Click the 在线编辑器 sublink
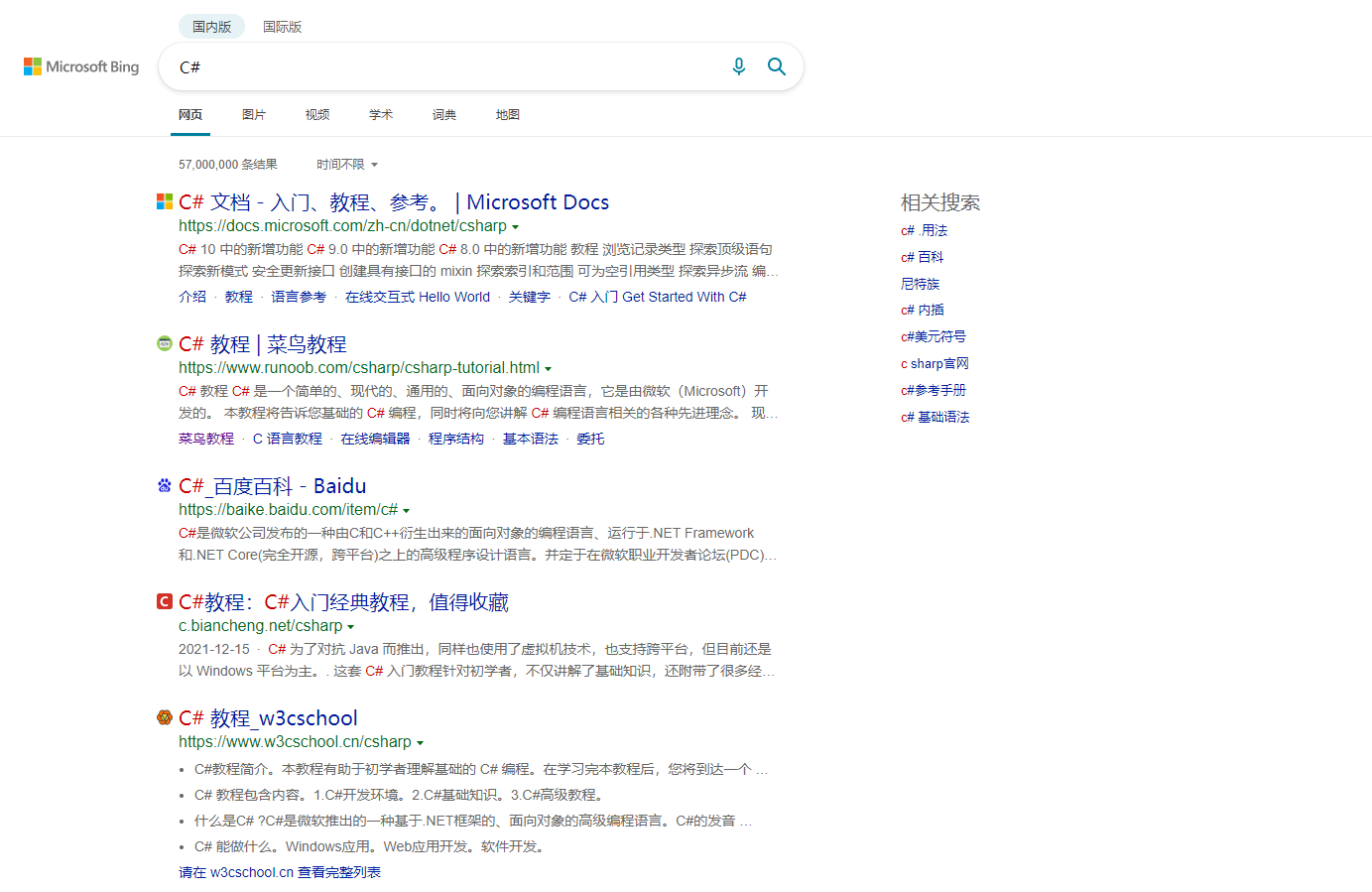 click(x=375, y=439)
